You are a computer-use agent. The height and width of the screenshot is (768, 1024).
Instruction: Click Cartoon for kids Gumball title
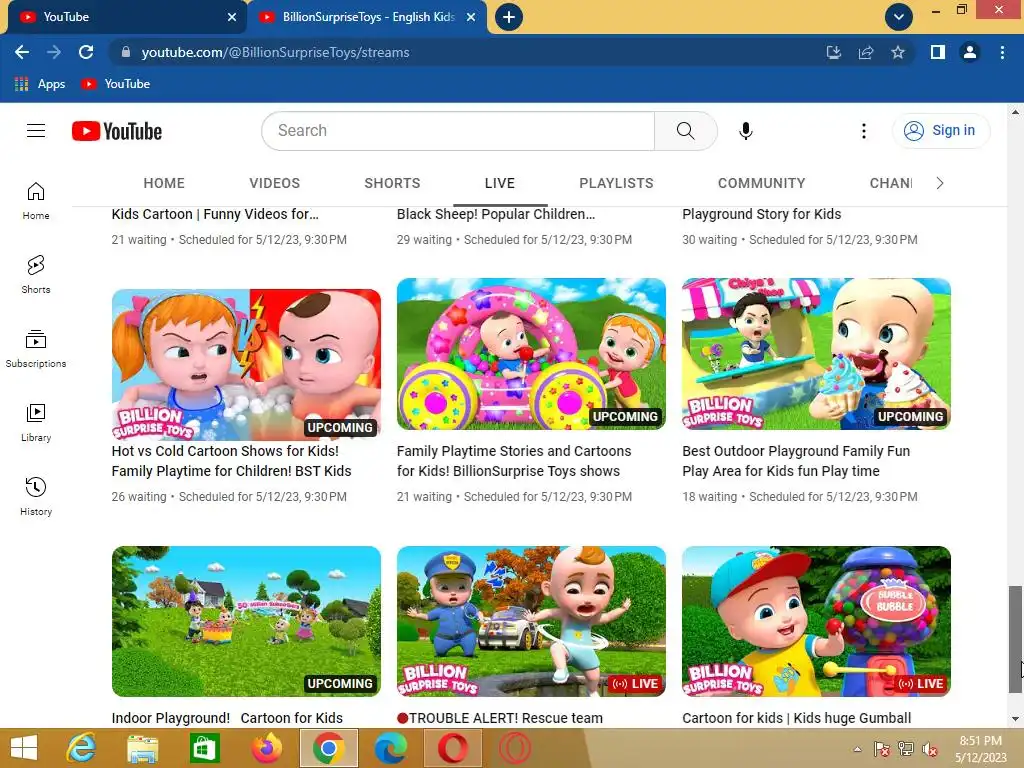click(797, 718)
